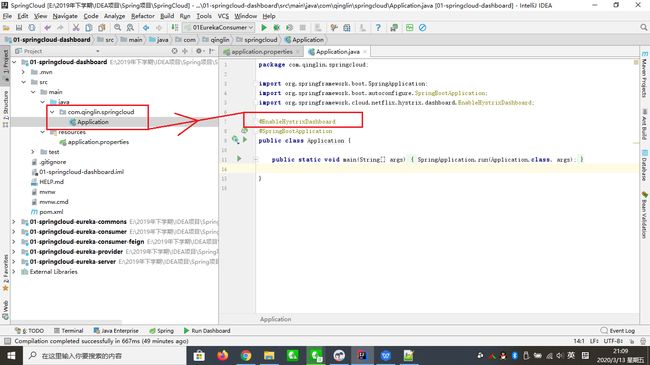
Task: Click the Copy toolbar icon
Action: (89, 28)
